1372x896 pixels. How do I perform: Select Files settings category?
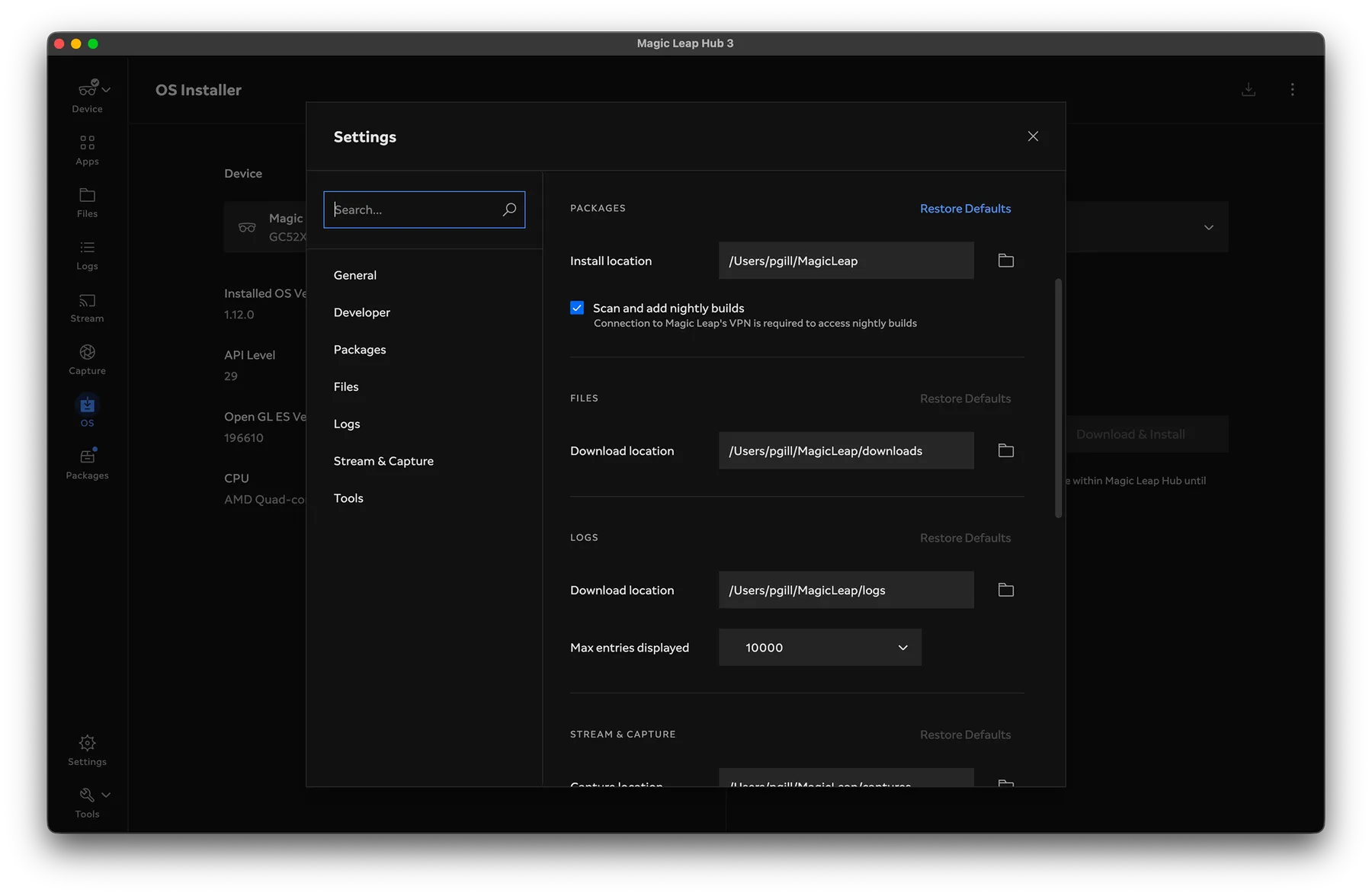click(x=346, y=387)
